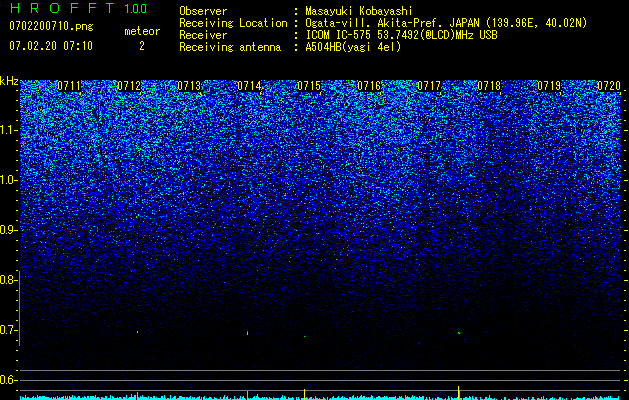This screenshot has width=629, height=400.
Task: Click the name Masayuki Kobayashi
Action: click(359, 11)
